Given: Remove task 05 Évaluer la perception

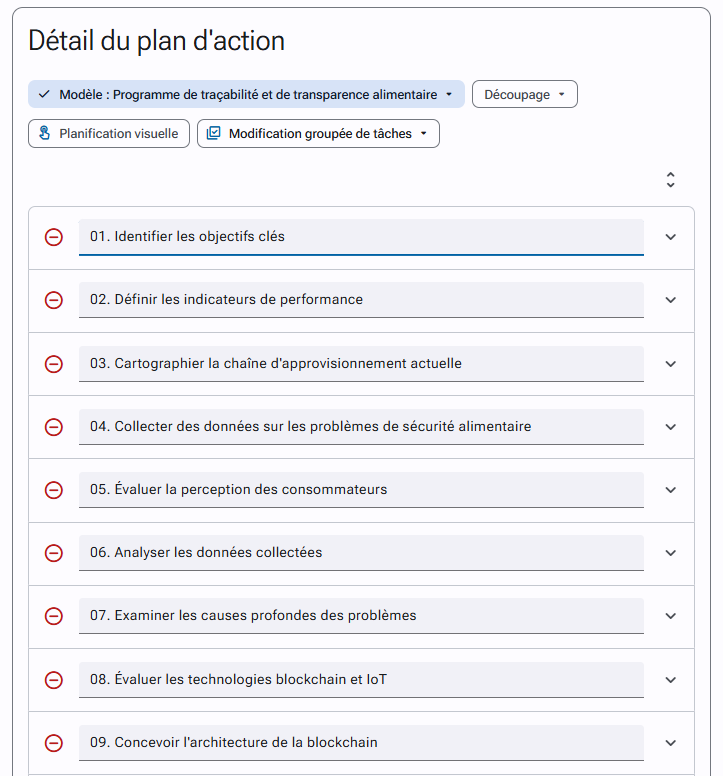Looking at the screenshot, I should point(53,490).
